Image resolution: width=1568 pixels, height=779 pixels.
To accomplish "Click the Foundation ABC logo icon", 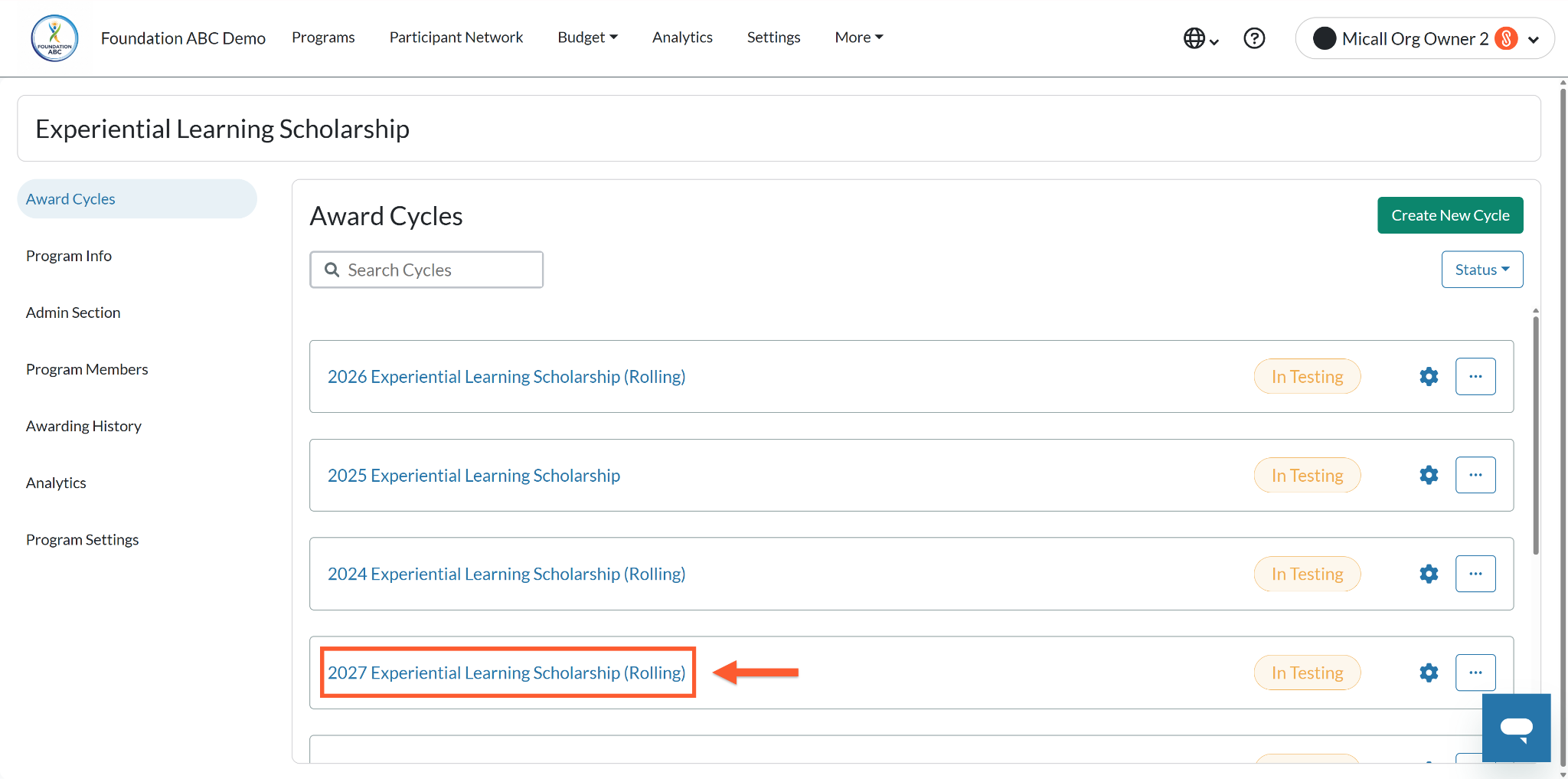I will coord(54,38).
